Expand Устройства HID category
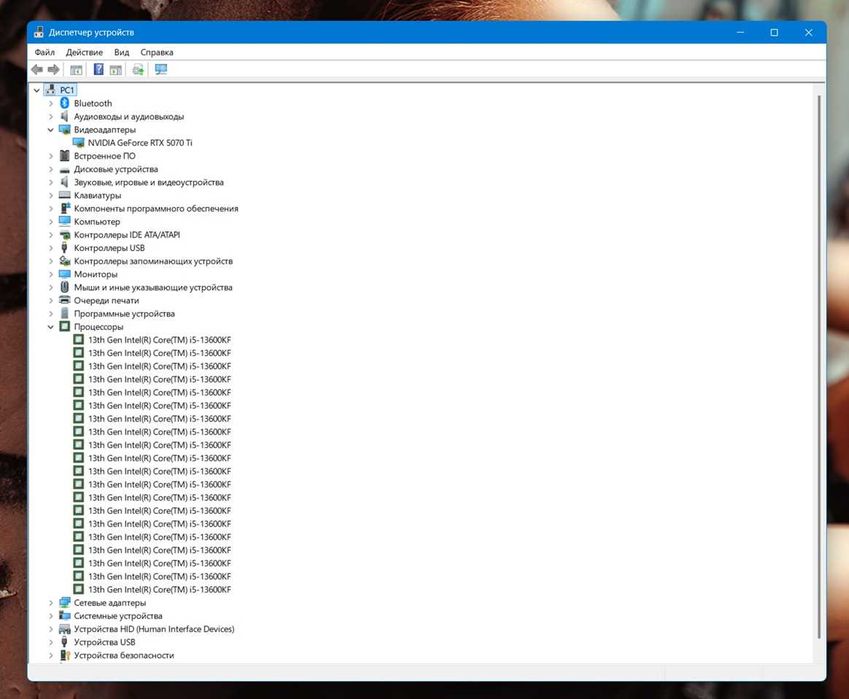 click(x=50, y=629)
